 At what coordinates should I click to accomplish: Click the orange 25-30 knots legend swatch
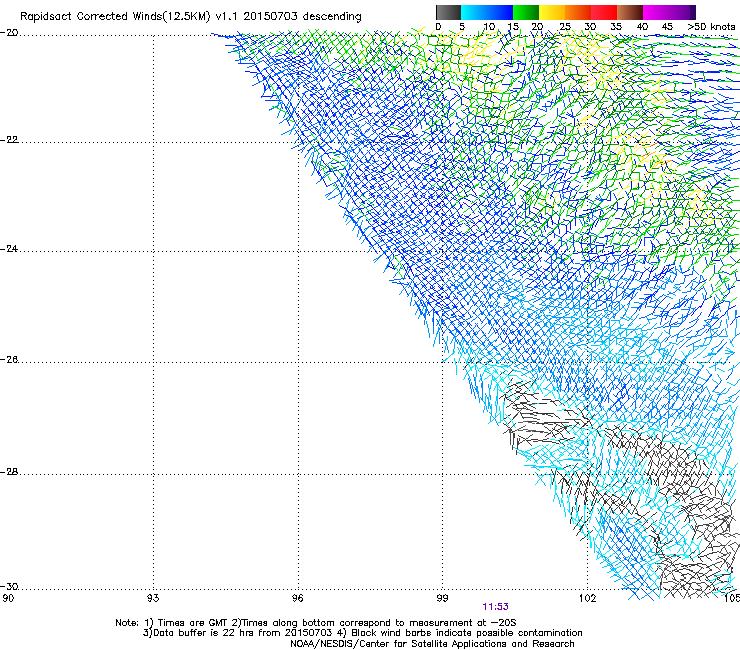tap(578, 12)
